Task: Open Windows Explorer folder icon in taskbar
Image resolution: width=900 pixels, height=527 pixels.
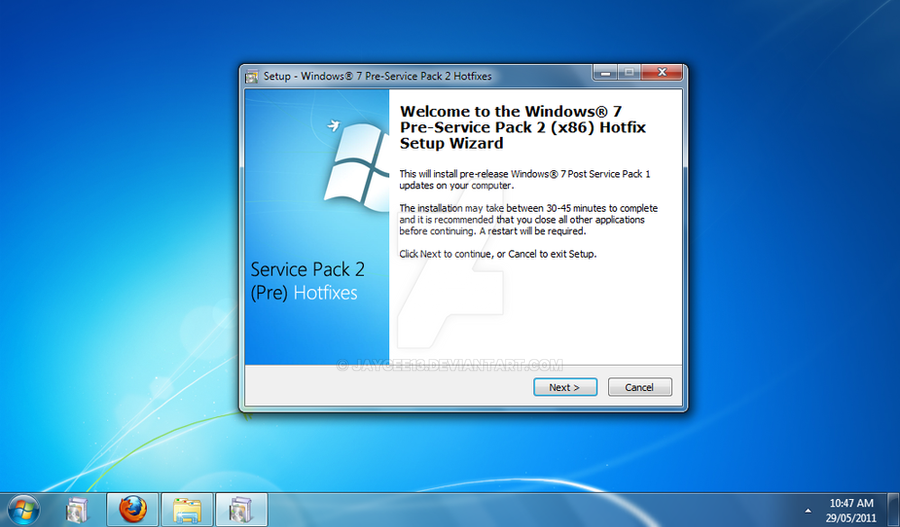Action: [x=187, y=510]
